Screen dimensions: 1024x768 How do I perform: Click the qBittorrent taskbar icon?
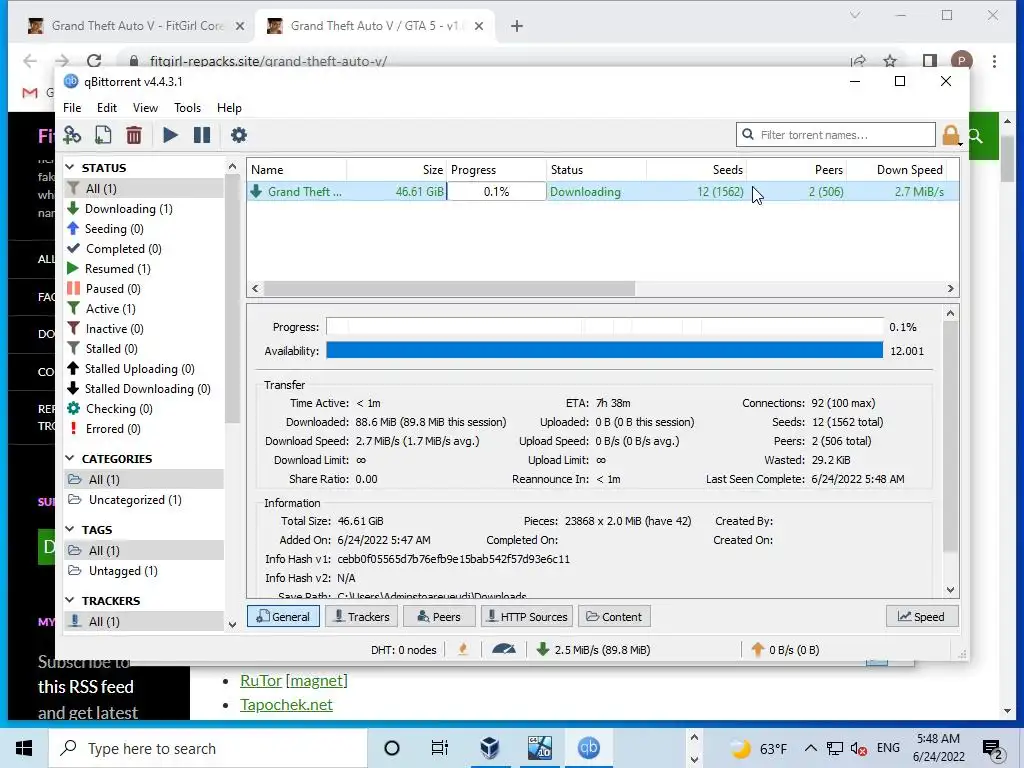(588, 748)
